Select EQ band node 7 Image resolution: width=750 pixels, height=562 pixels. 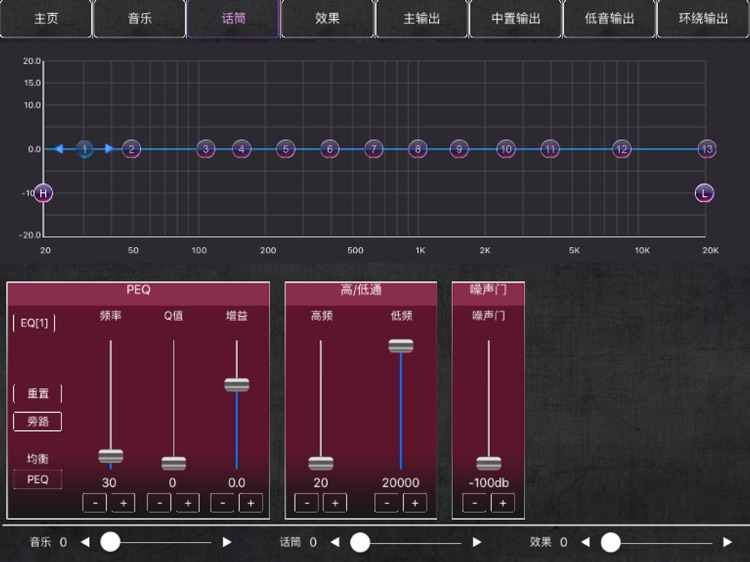coord(374,149)
